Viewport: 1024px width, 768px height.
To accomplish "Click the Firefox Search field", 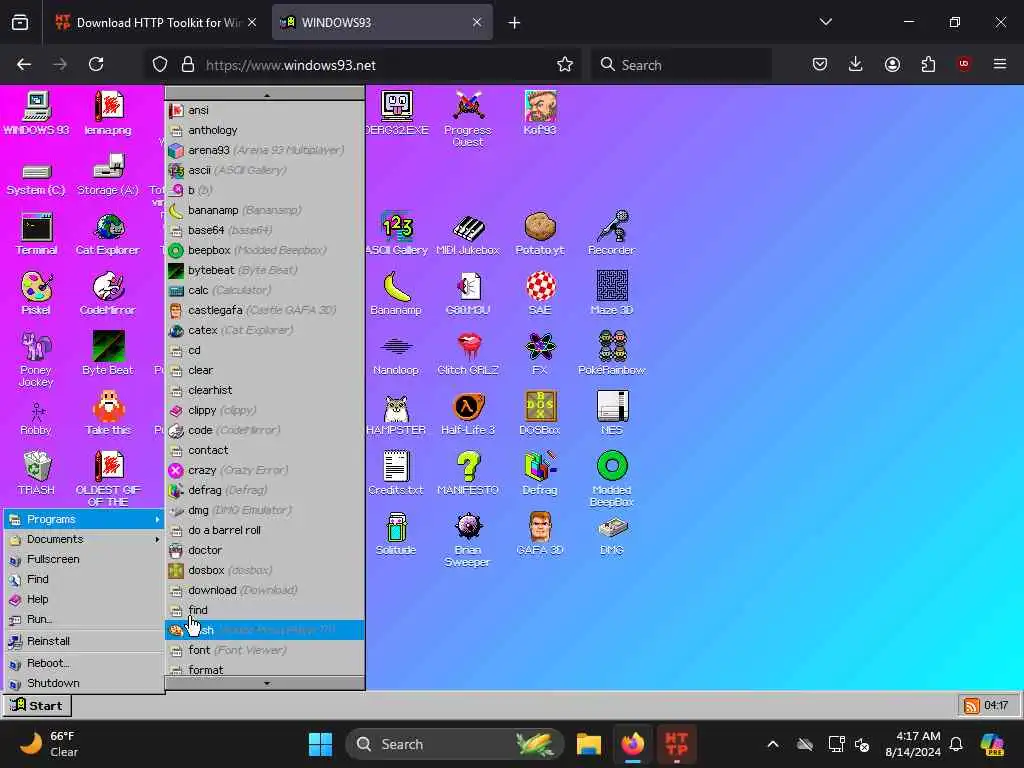I will 682,65.
